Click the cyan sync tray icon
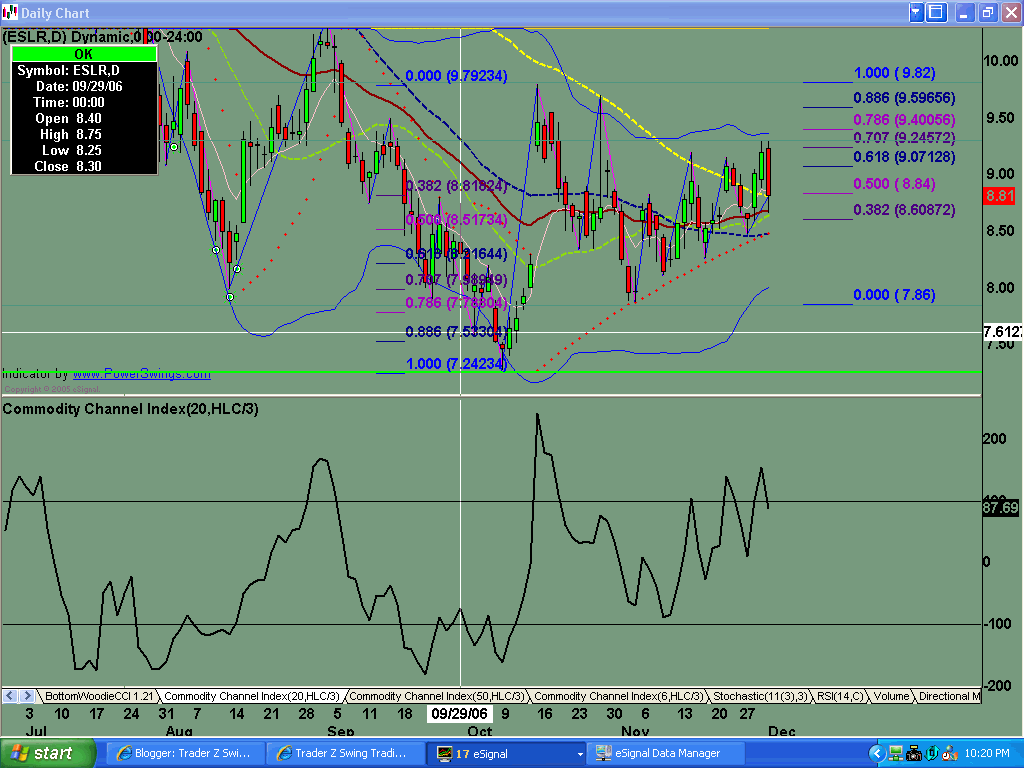 [931, 754]
